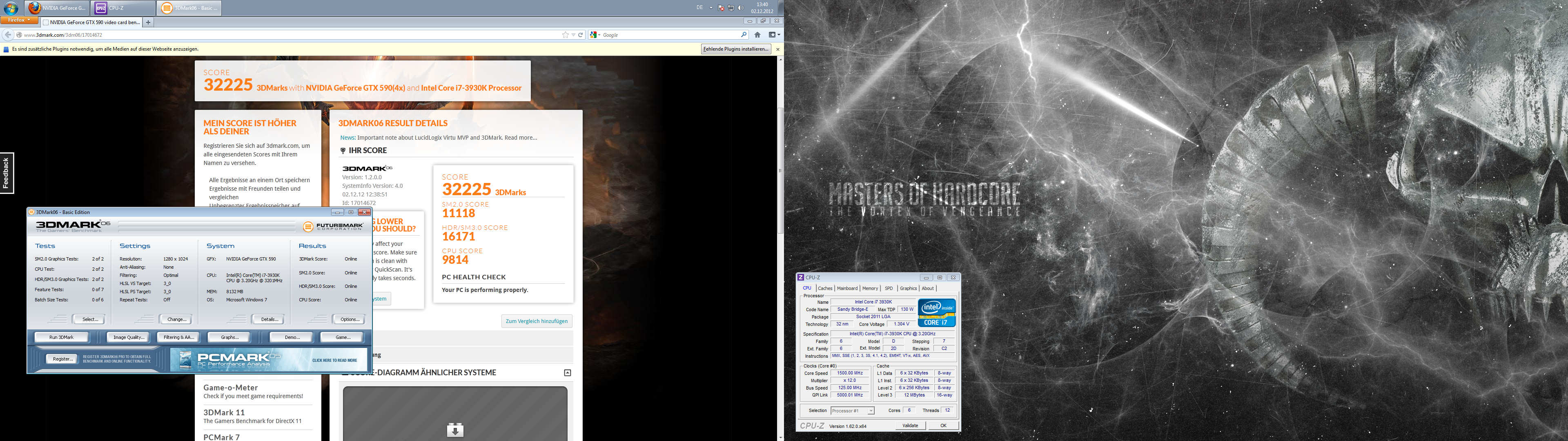Click the Intel Core i7 logo badge
Screen dimensions: 1568x441
click(x=936, y=313)
